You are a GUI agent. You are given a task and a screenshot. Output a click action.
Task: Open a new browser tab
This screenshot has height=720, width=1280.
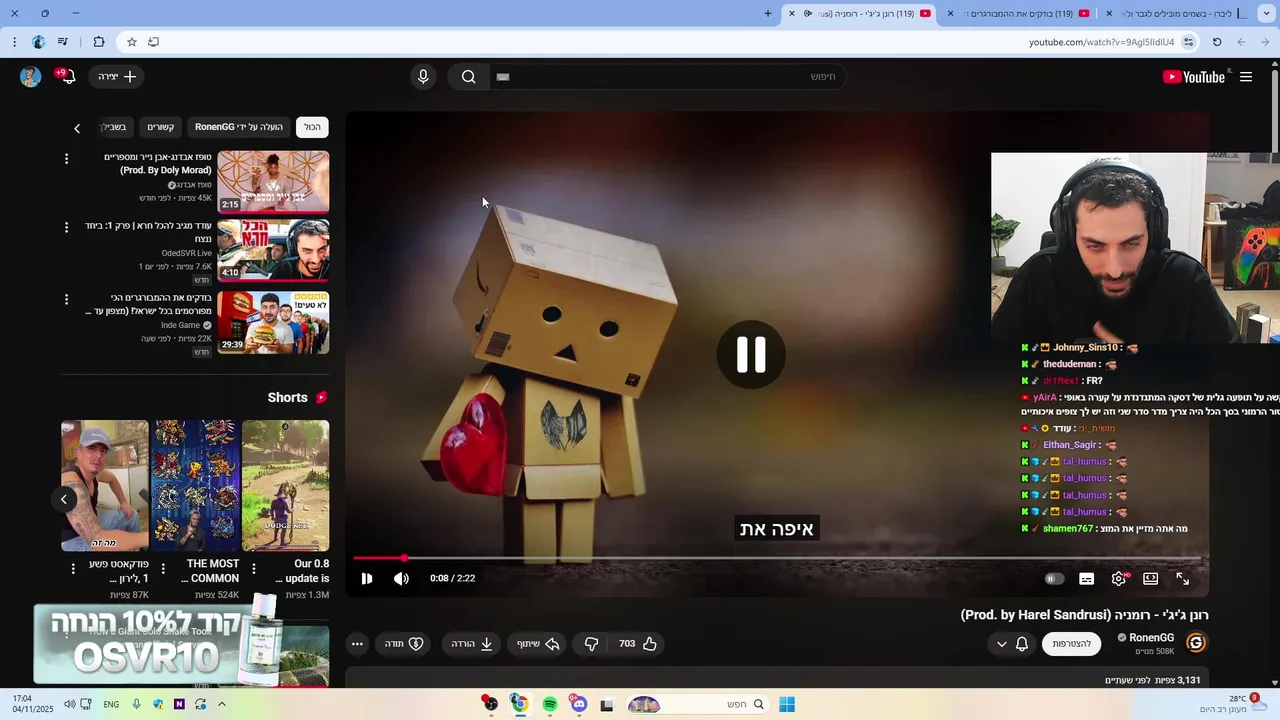768,14
